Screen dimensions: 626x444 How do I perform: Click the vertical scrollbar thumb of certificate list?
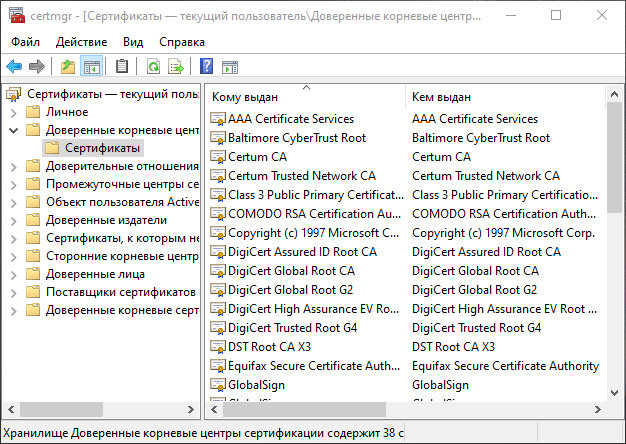[x=614, y=158]
